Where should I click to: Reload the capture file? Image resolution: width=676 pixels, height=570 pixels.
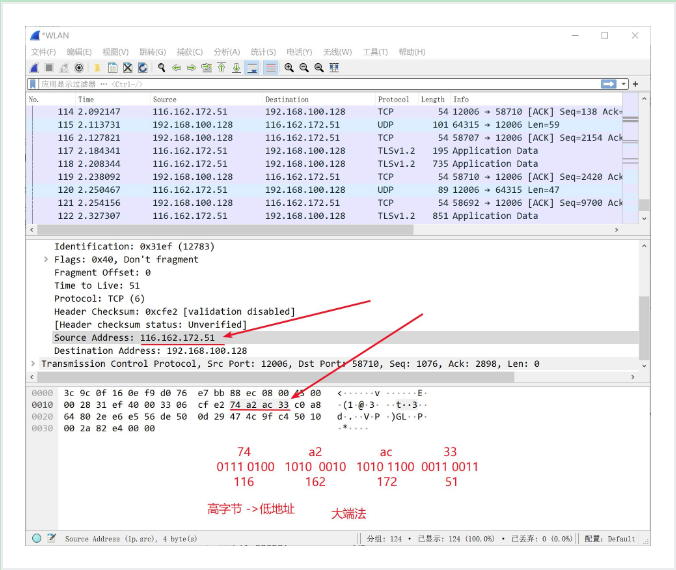click(143, 68)
